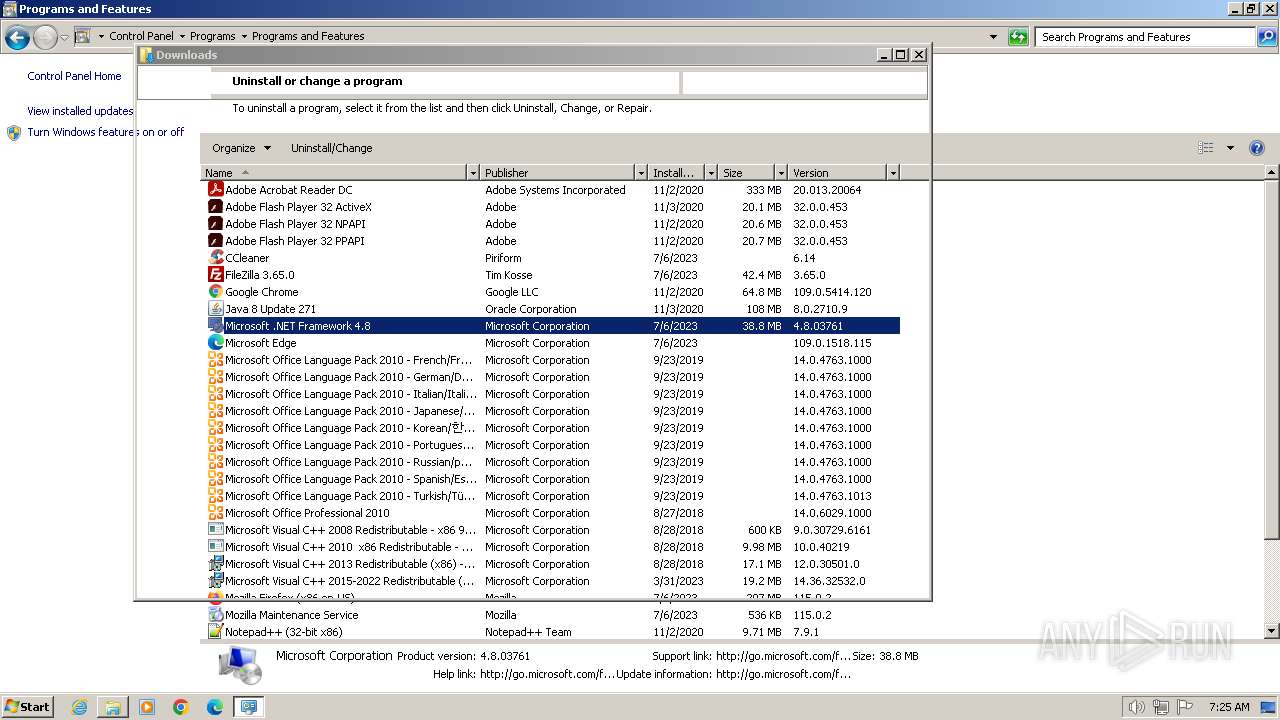Open the Version column filter dropdown
The height and width of the screenshot is (720, 1280).
tap(893, 173)
